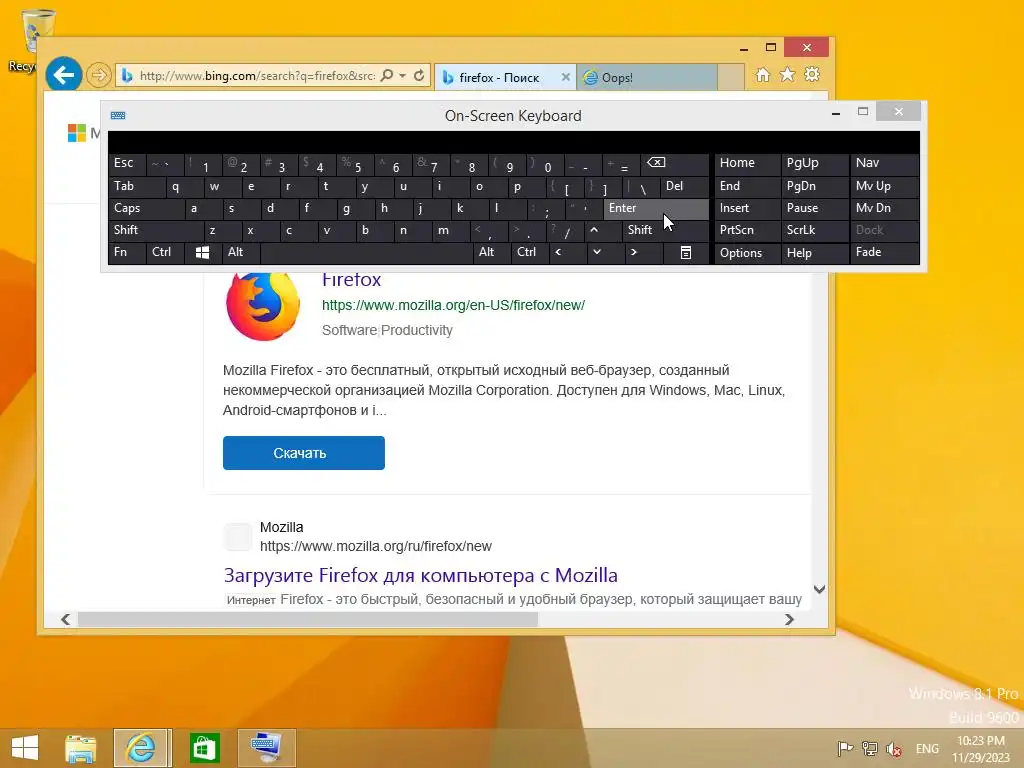Close the 'firefox - Поиск' tab
Screen dimensions: 1024x768
[566, 77]
